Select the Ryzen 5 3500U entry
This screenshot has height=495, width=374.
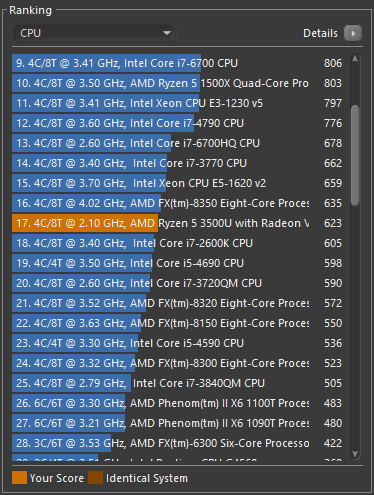coord(178,223)
